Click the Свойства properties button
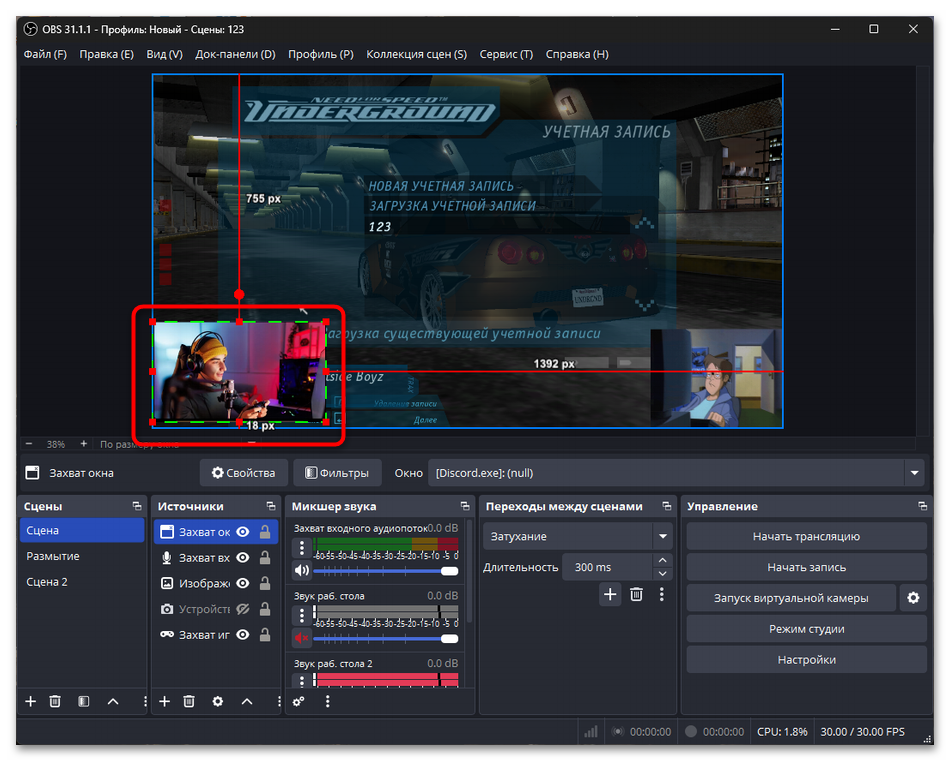950x761 pixels. pyautogui.click(x=243, y=473)
